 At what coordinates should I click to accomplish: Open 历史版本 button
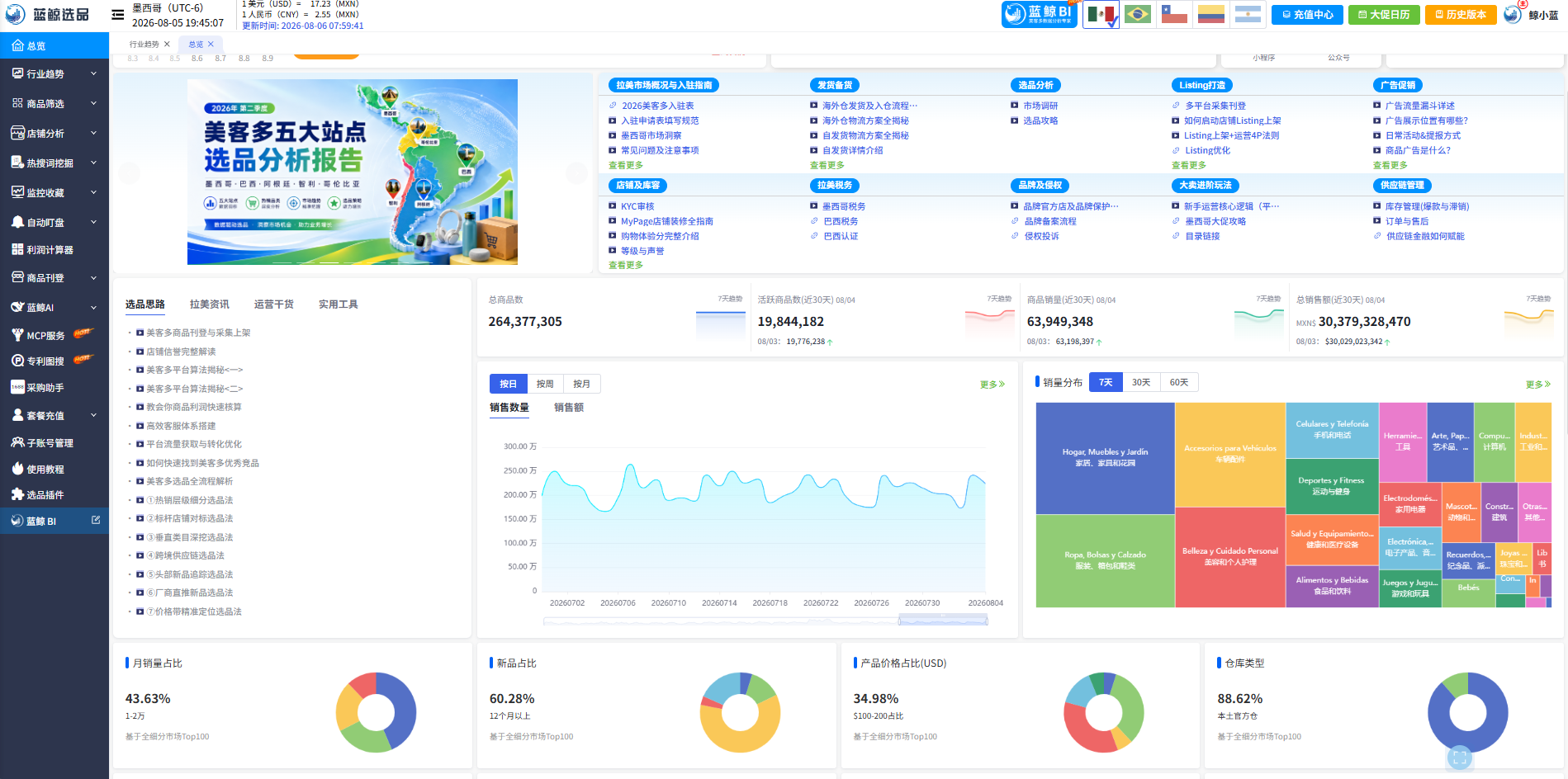(1461, 14)
